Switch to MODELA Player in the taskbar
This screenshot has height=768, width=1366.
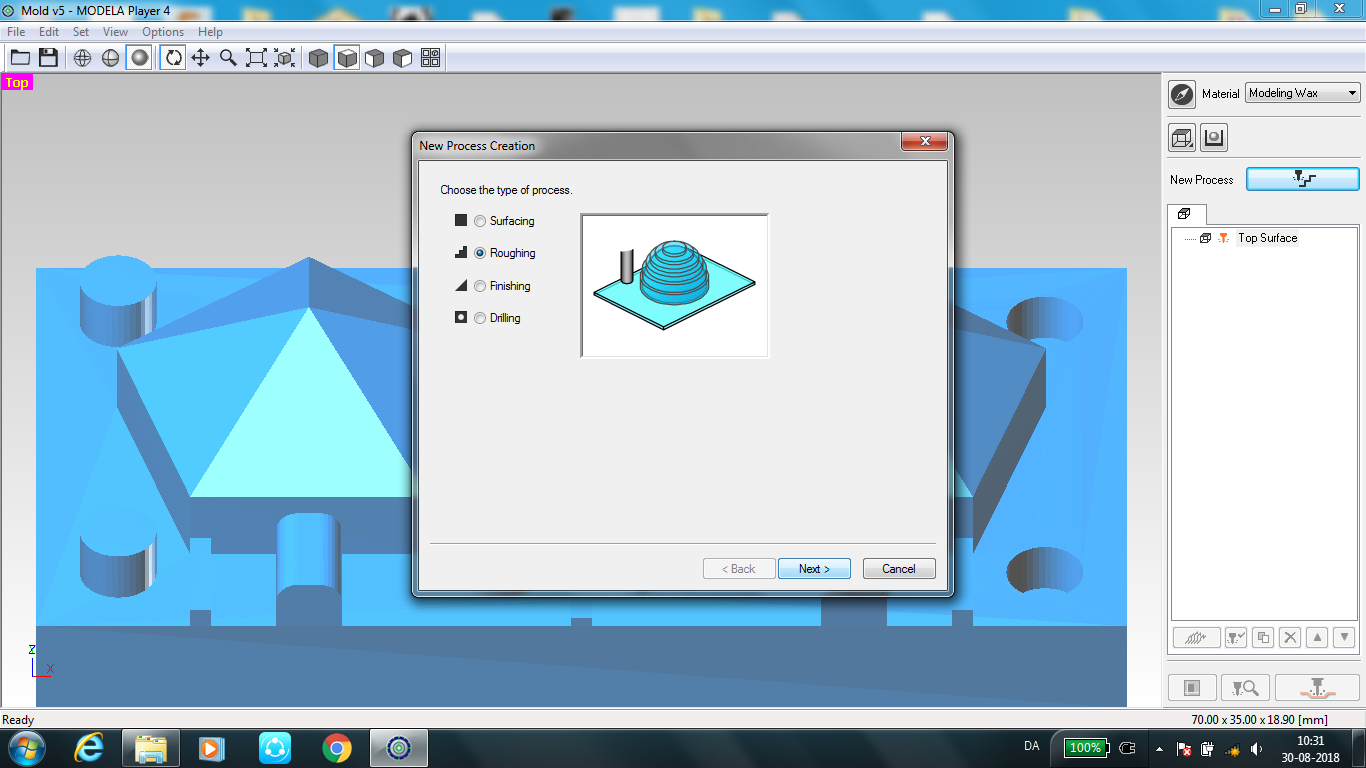[x=399, y=747]
